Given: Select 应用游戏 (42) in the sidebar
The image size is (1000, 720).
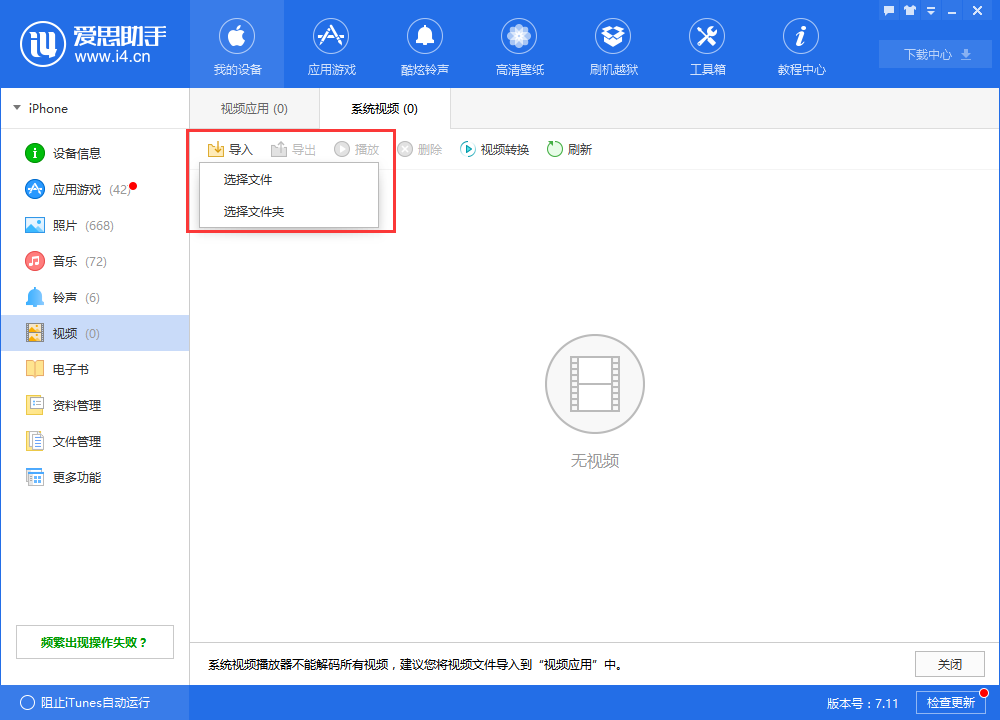Looking at the screenshot, I should click(95, 189).
